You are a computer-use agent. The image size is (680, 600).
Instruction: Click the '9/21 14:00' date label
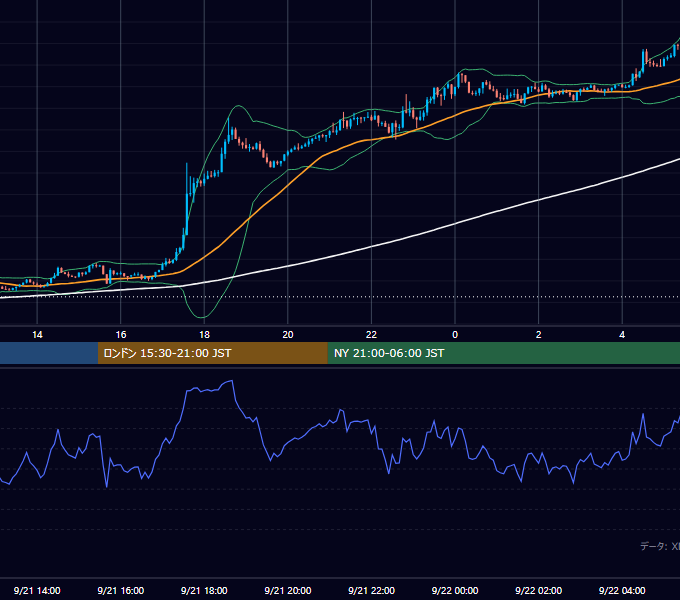[37, 590]
